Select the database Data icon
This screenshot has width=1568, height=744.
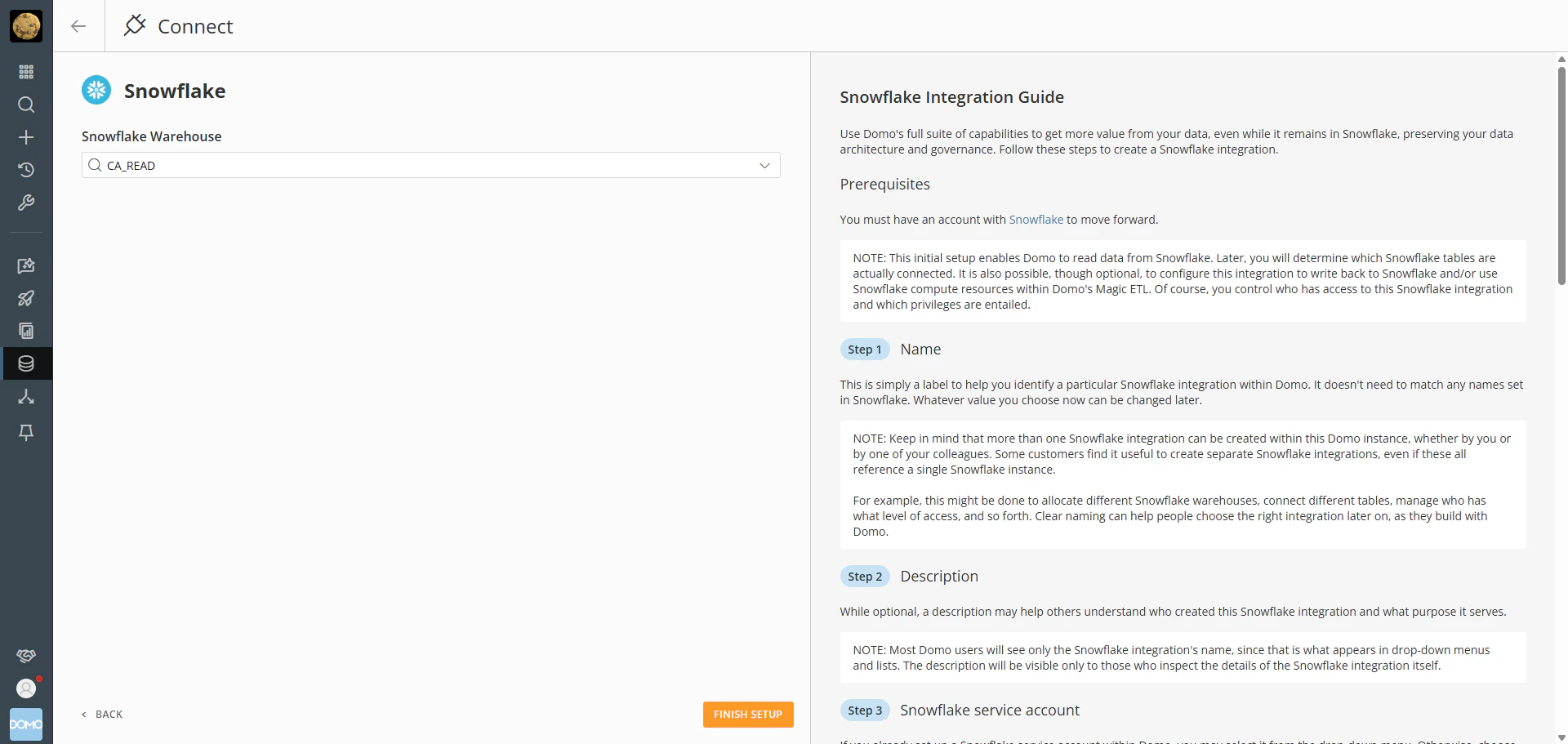click(x=26, y=363)
